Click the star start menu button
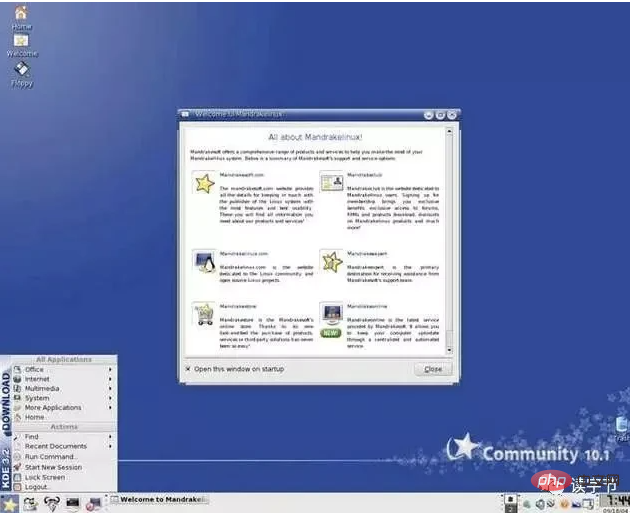 (9, 503)
